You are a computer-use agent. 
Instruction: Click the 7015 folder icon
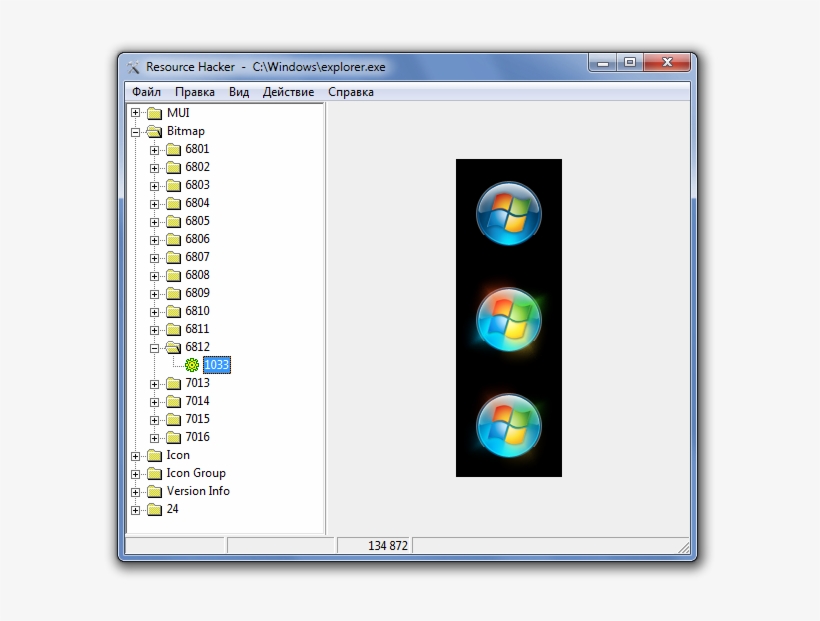click(173, 420)
